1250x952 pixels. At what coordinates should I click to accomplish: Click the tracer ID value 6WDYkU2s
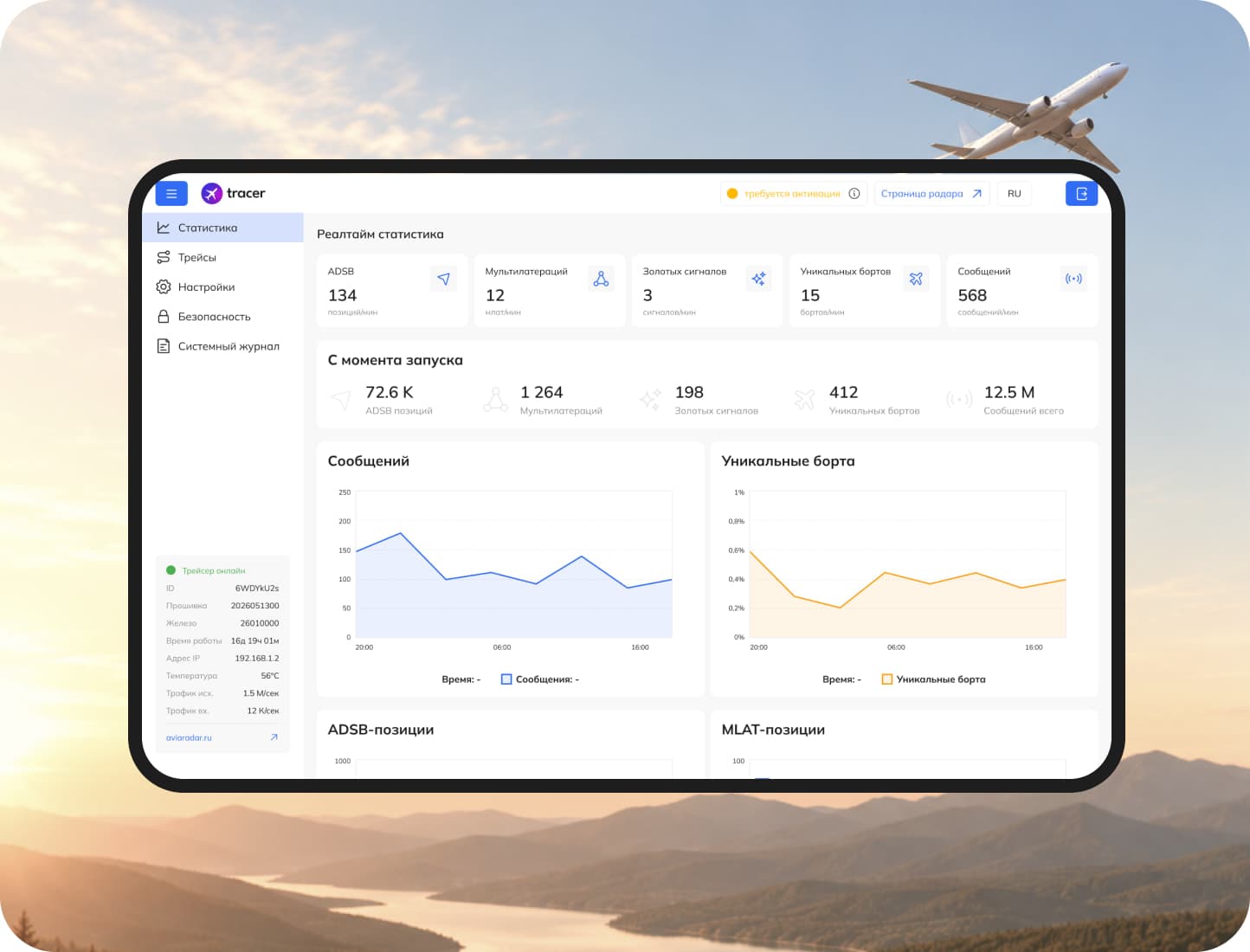(257, 589)
